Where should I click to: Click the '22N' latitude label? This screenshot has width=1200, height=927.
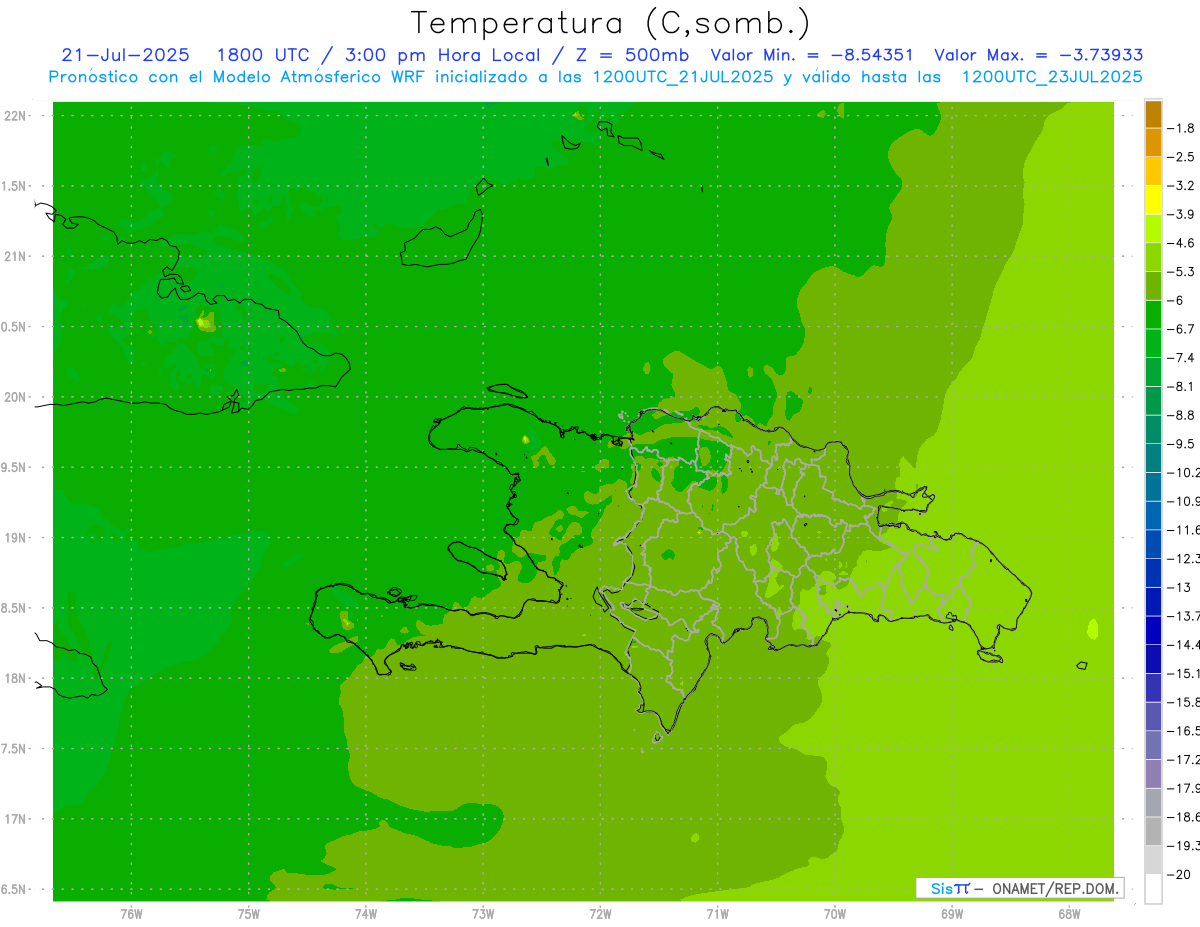click(x=16, y=116)
